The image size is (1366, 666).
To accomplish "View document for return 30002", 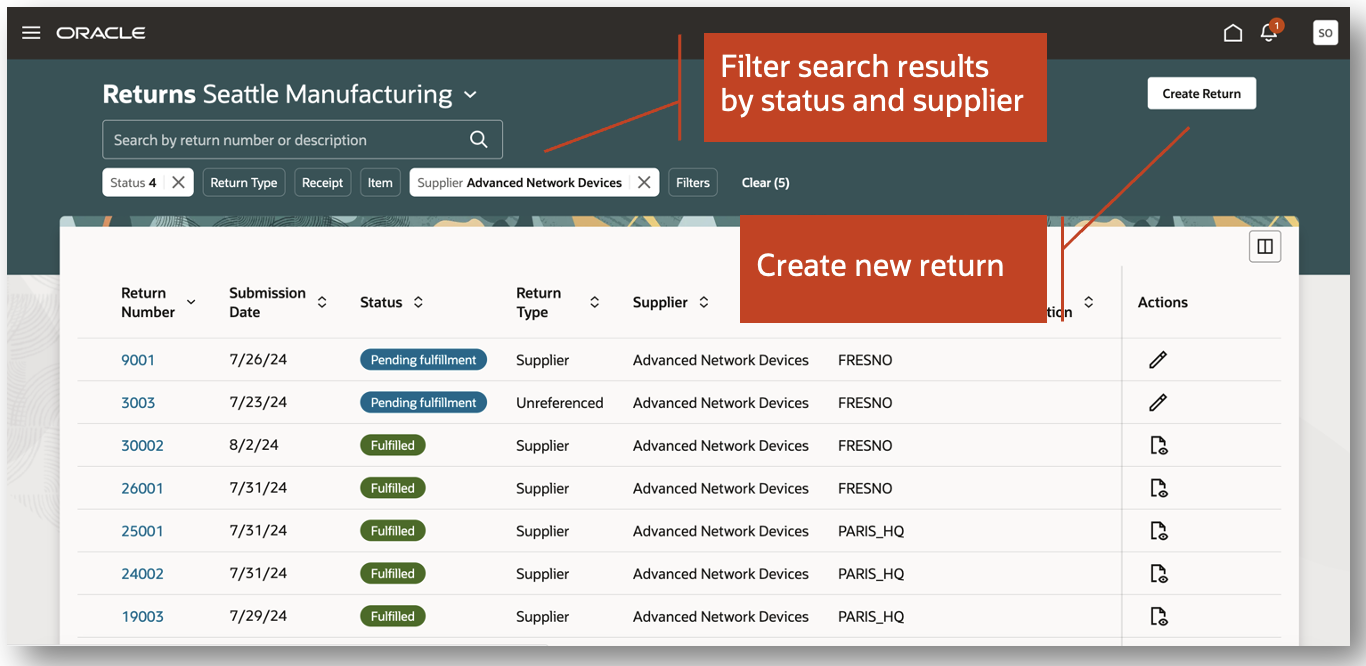I will [1158, 446].
